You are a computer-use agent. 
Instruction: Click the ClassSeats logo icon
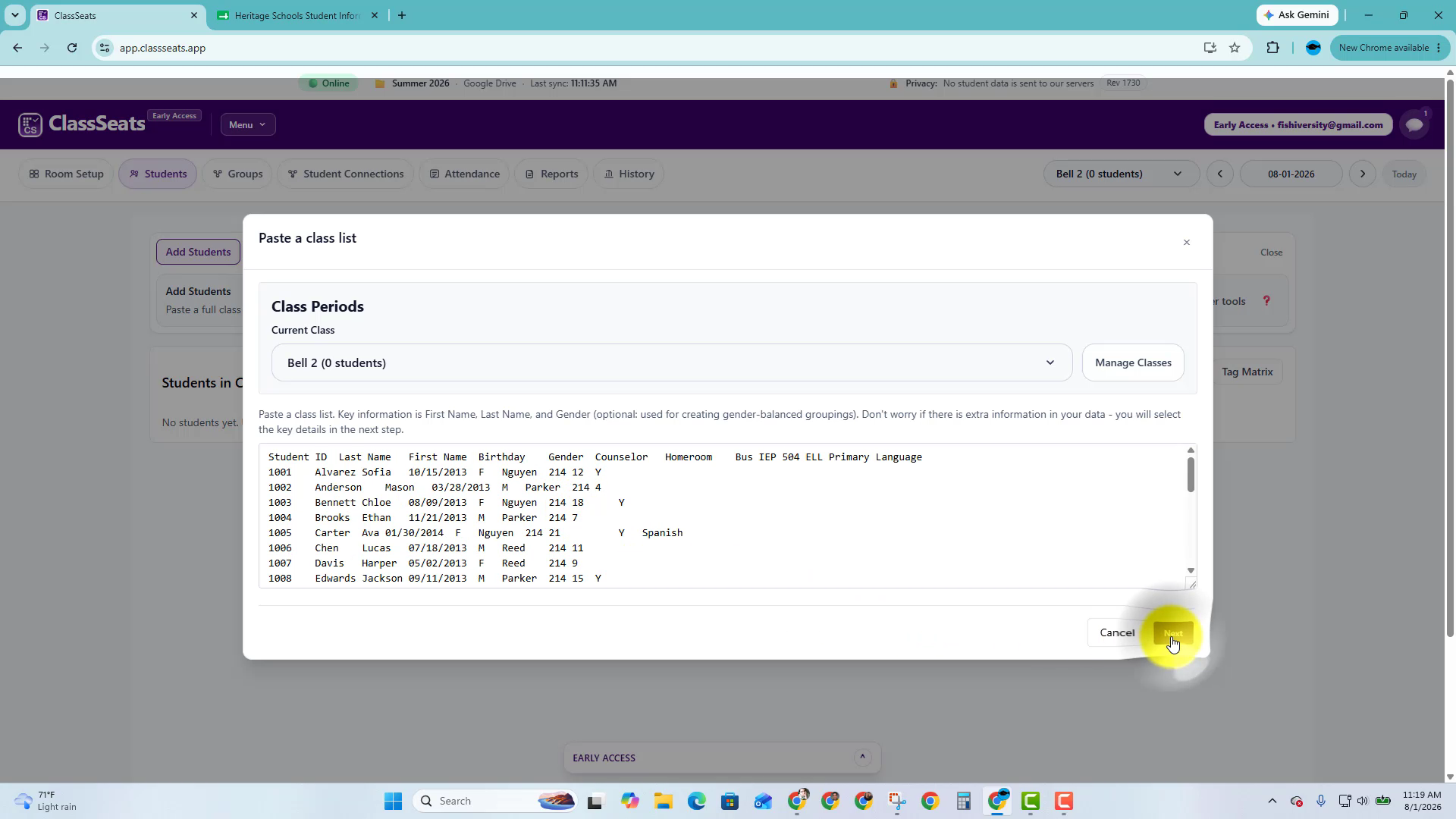pos(30,124)
